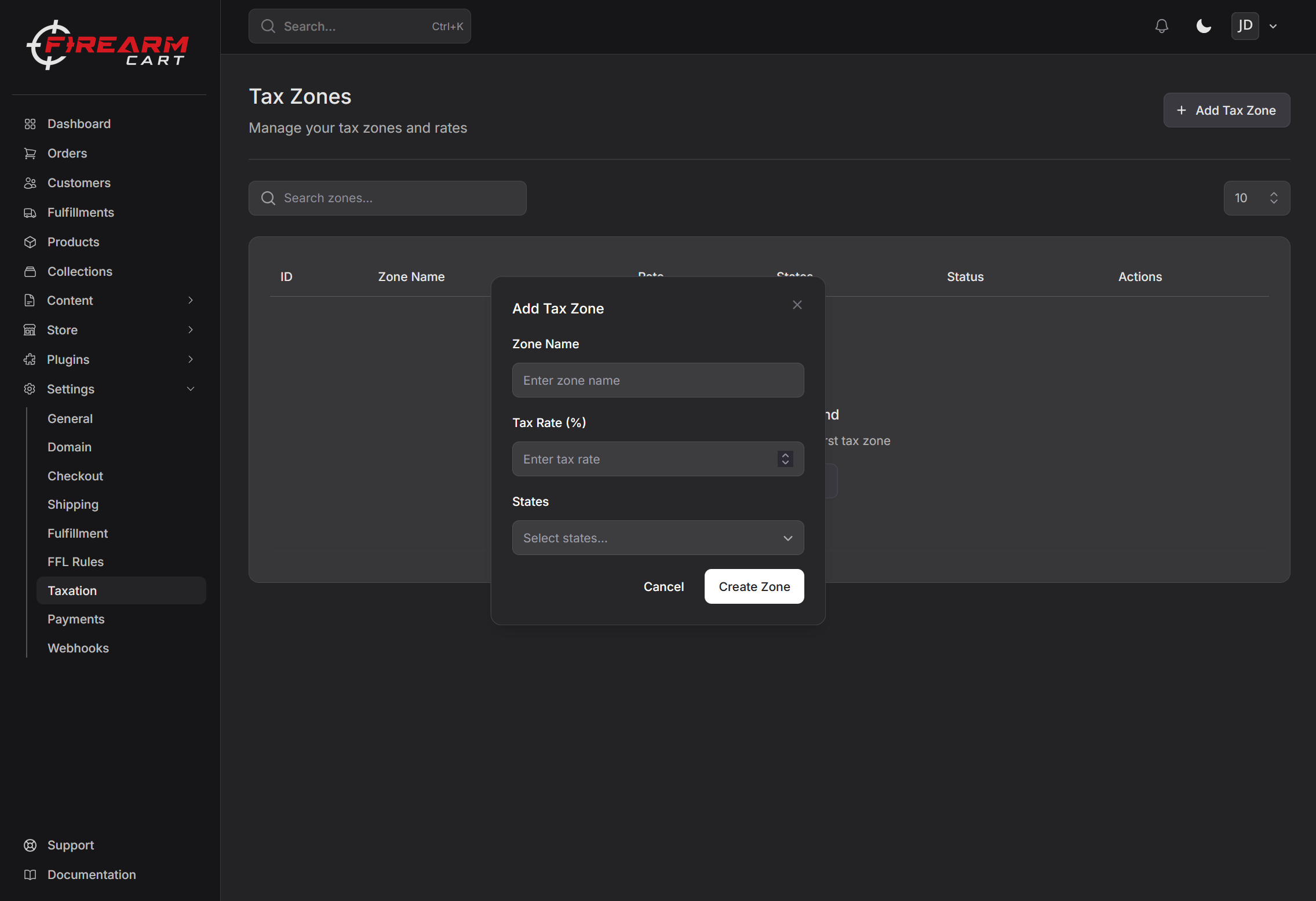
Task: Click the Firearm Cart logo
Action: click(x=108, y=45)
